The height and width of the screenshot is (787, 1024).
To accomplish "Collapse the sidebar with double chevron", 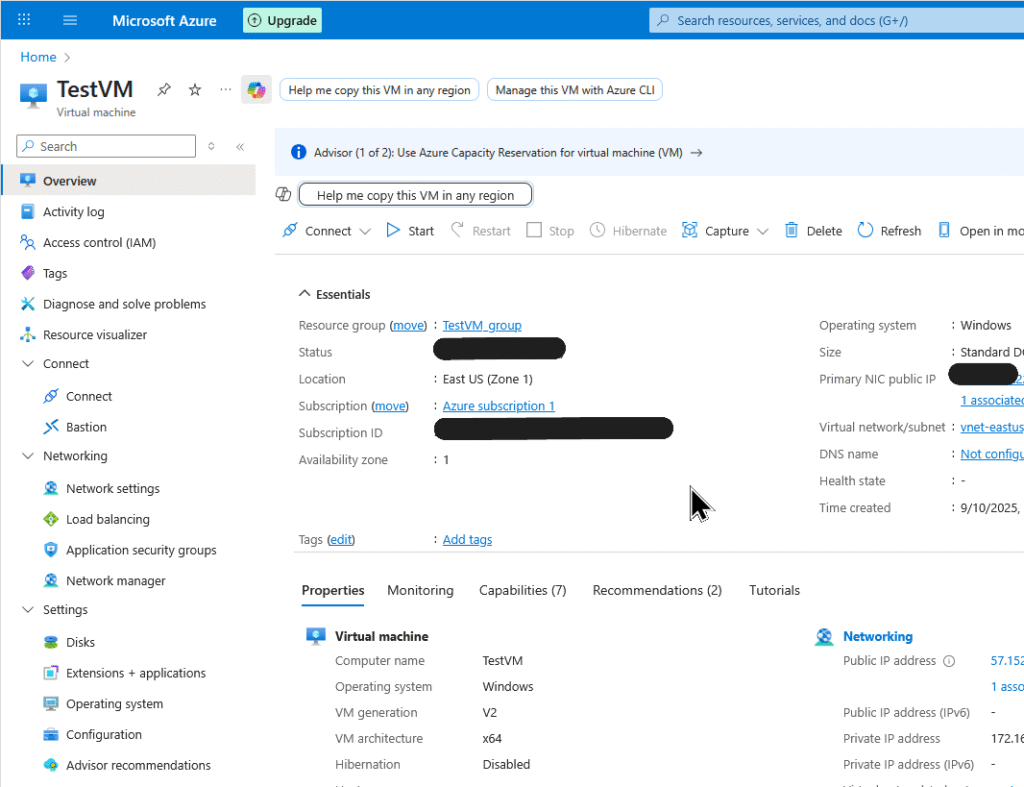I will [x=240, y=147].
